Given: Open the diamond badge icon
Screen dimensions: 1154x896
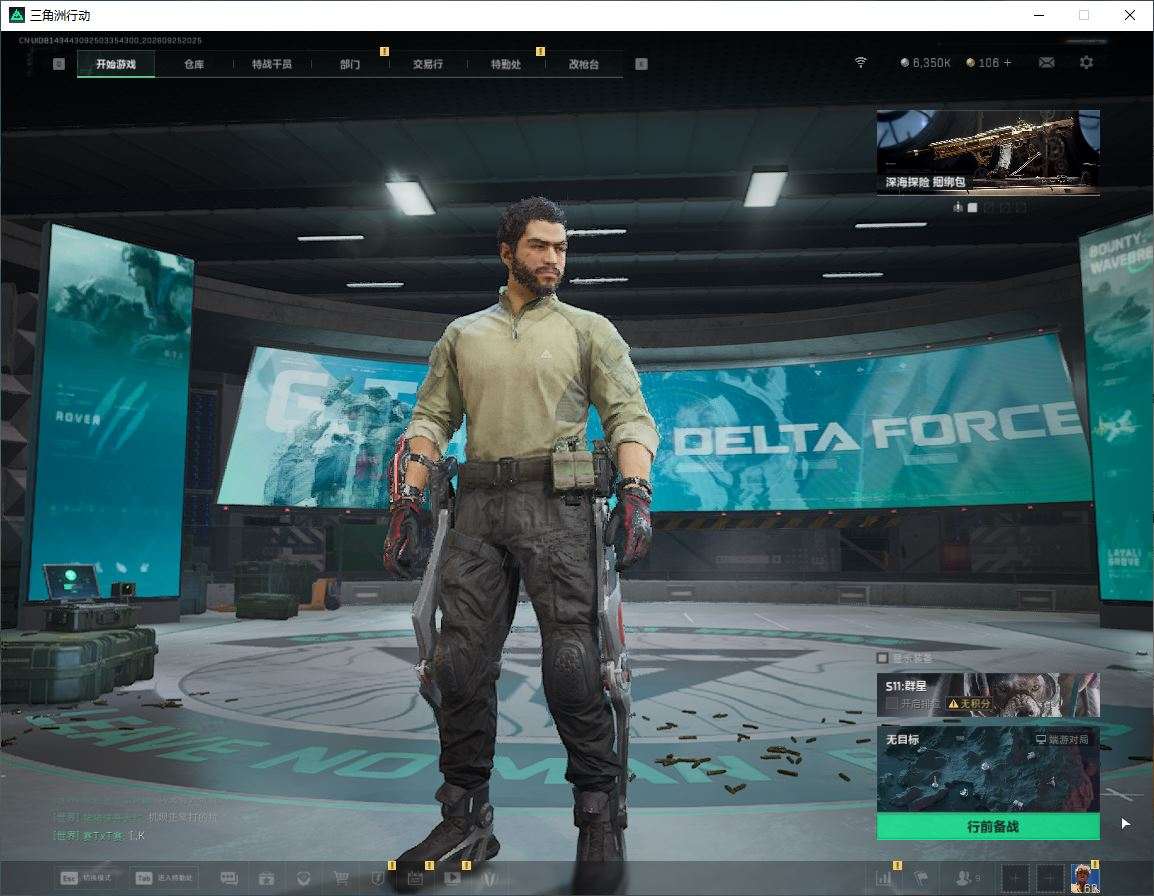Looking at the screenshot, I should [303, 878].
